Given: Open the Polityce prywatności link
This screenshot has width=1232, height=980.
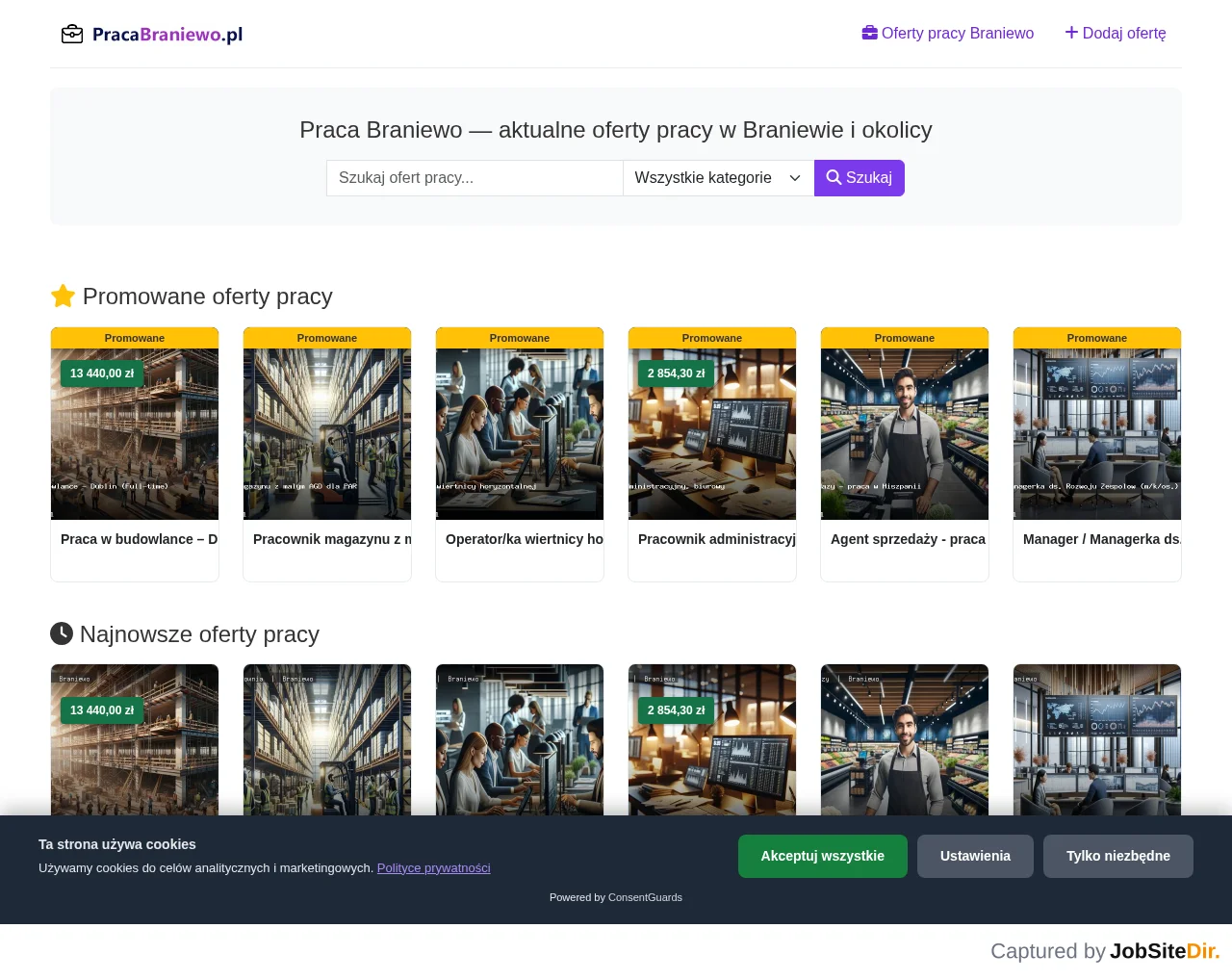Looking at the screenshot, I should [434, 867].
